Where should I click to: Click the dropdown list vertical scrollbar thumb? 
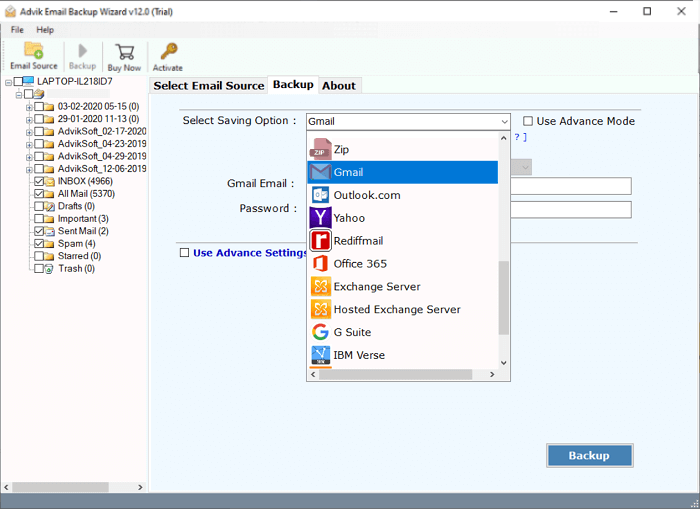tap(504, 297)
